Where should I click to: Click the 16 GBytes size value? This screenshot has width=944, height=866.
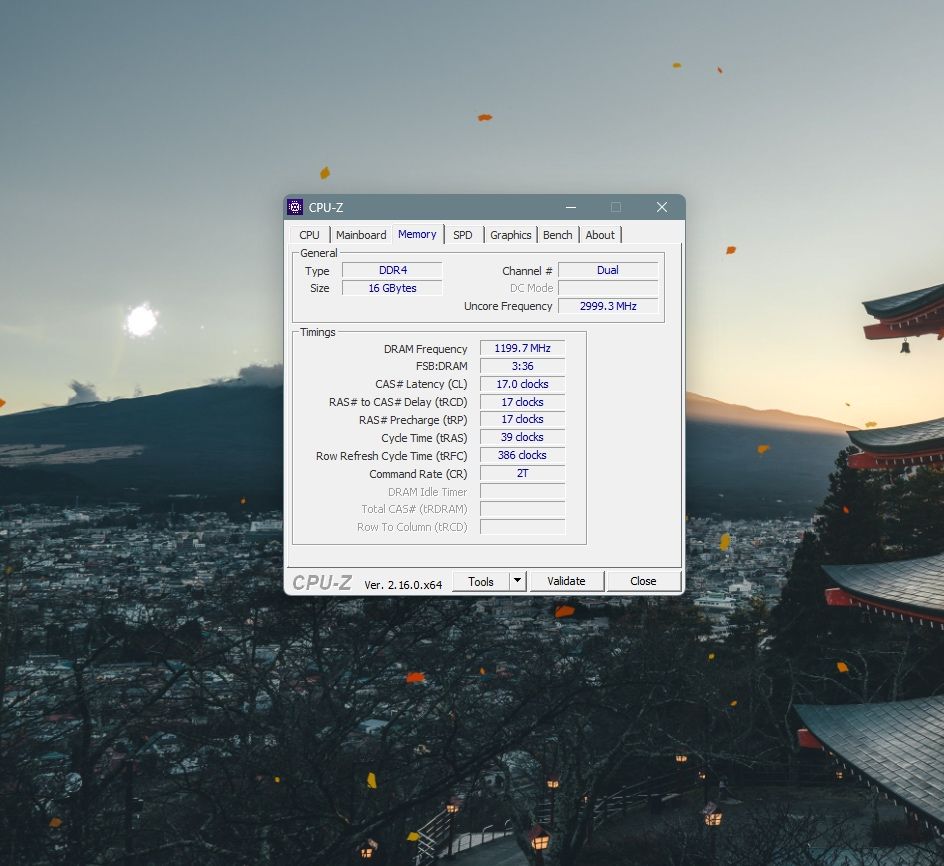[x=393, y=288]
